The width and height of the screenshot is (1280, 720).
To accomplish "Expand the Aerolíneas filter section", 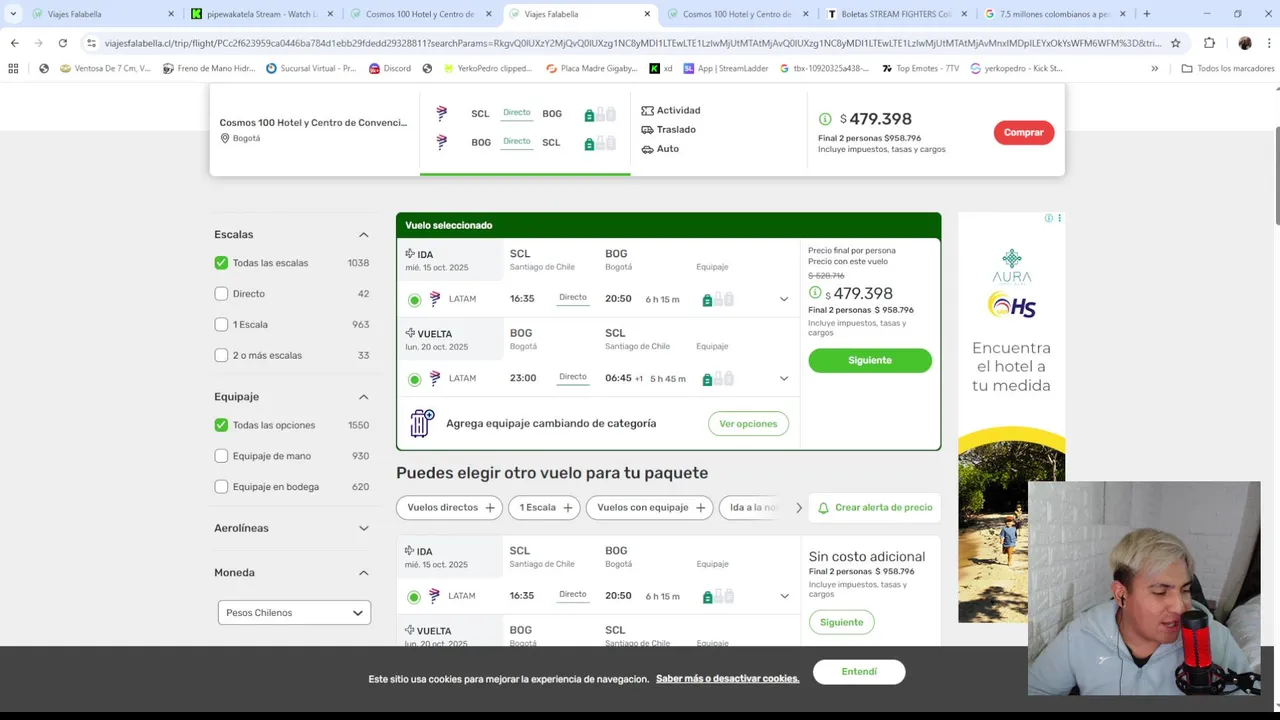I will point(363,528).
